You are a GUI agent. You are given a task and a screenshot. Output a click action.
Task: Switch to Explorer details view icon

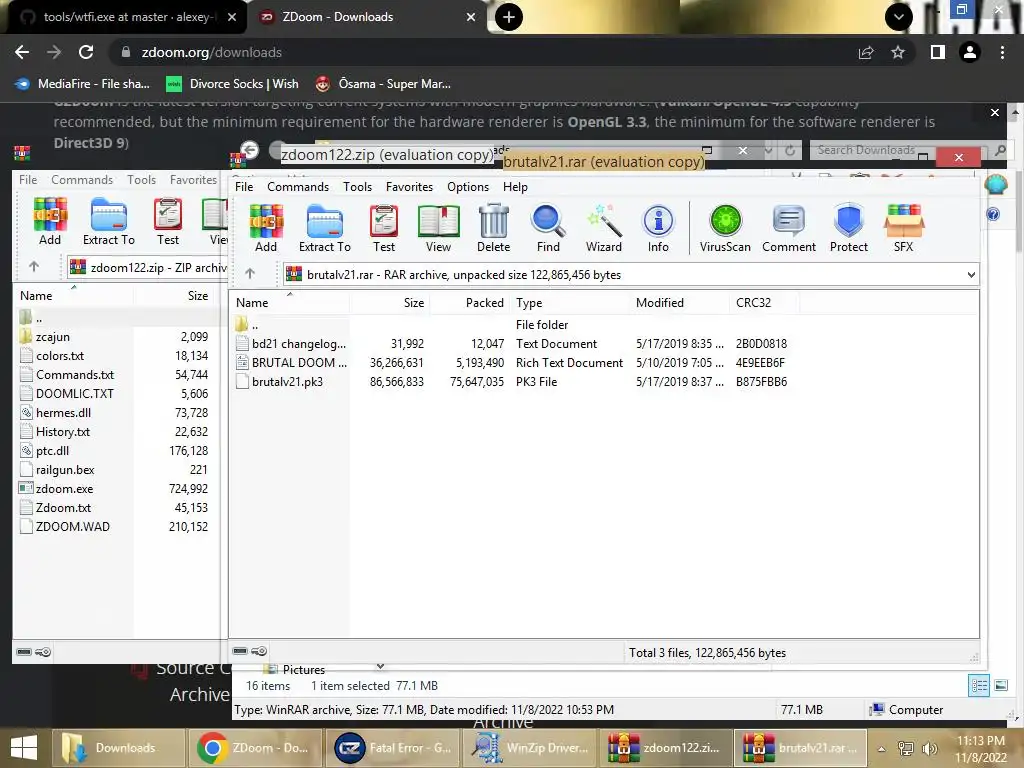(x=979, y=685)
